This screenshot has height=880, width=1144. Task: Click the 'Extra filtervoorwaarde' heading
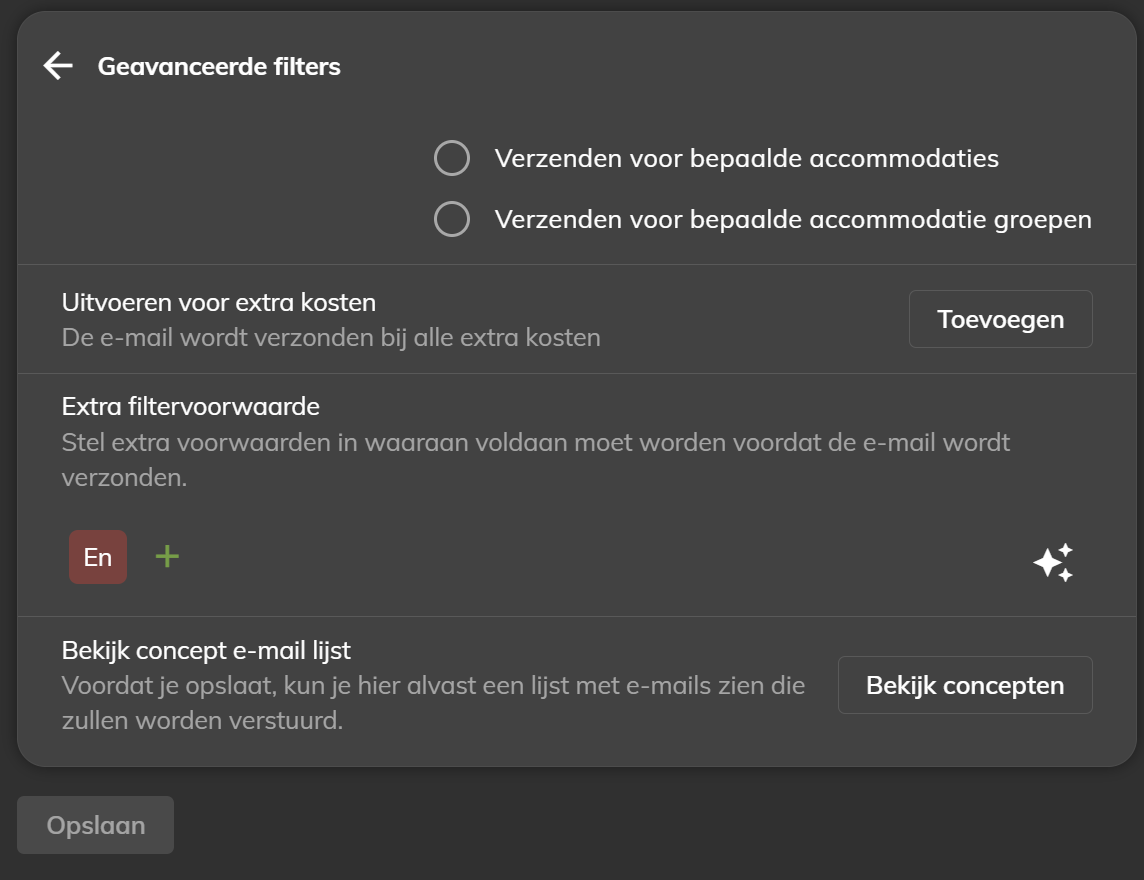[190, 406]
